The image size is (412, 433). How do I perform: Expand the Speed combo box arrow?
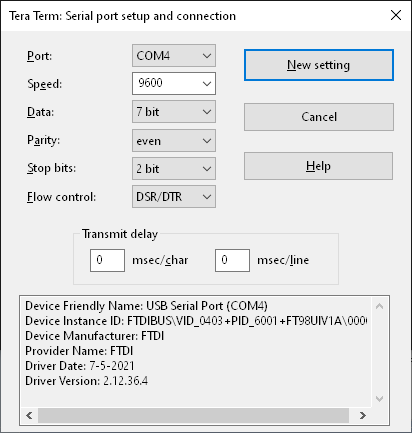point(207,83)
